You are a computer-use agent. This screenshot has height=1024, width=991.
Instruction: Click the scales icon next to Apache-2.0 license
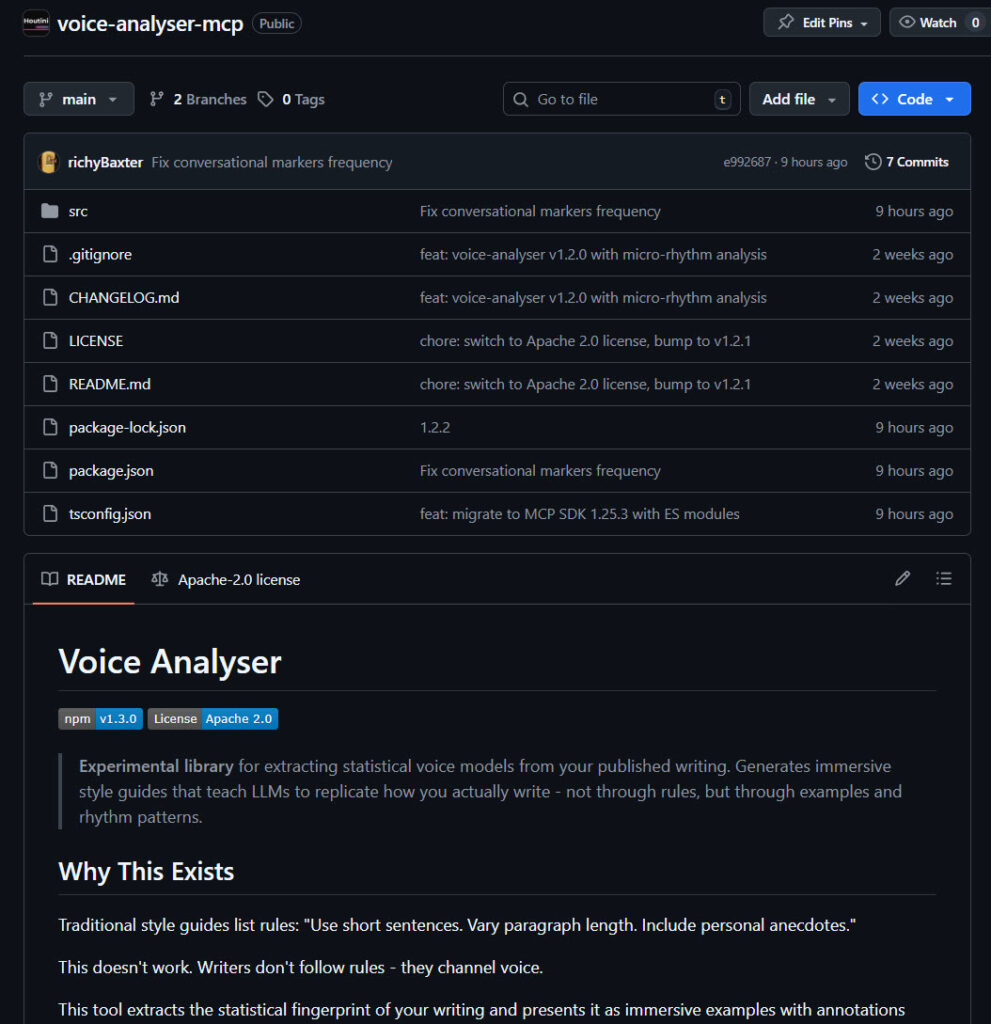[161, 579]
